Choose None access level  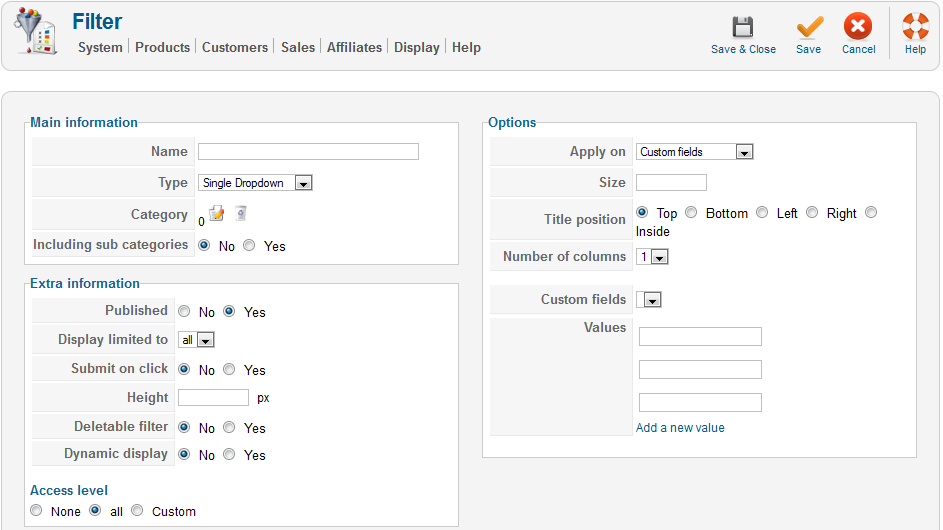tap(36, 510)
